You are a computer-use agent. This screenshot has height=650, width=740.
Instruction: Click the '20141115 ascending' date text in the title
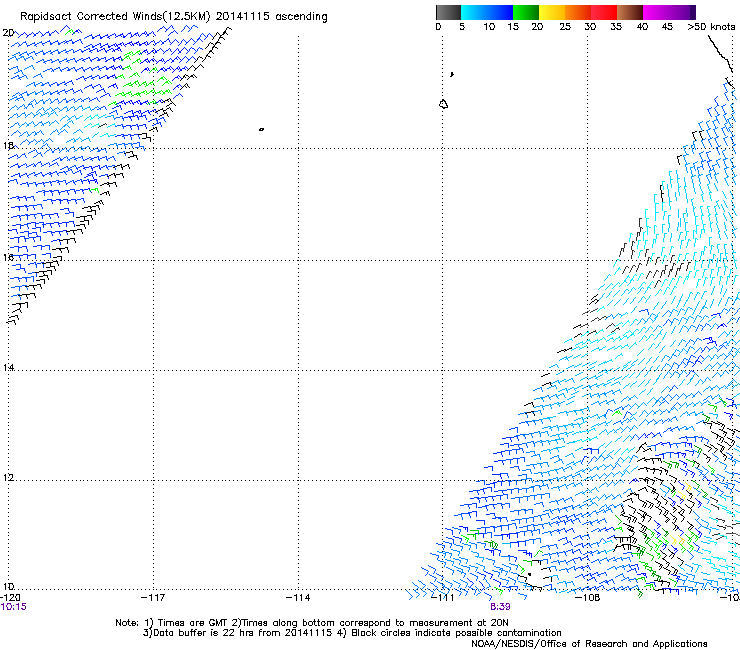(271, 17)
